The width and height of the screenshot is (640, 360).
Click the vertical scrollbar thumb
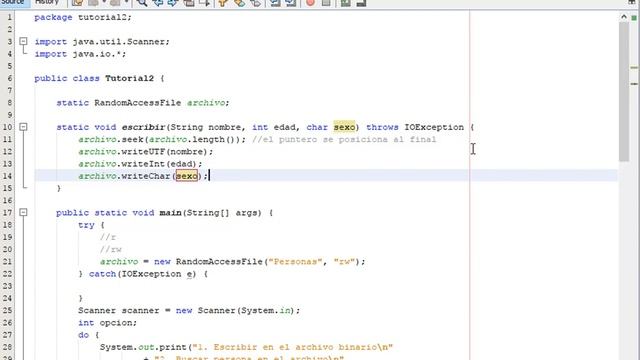[624, 92]
